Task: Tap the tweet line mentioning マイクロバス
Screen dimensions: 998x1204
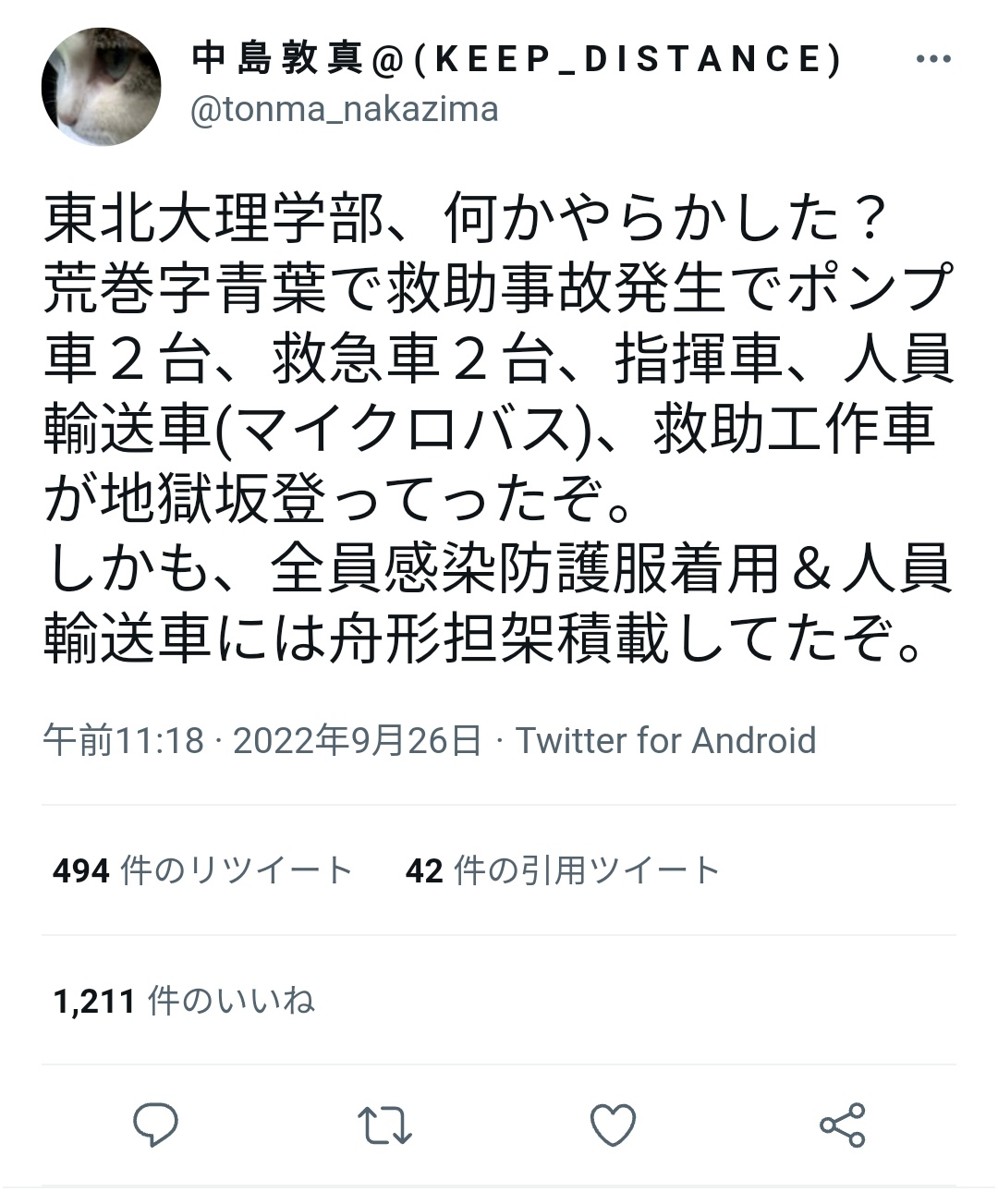Action: tap(490, 430)
